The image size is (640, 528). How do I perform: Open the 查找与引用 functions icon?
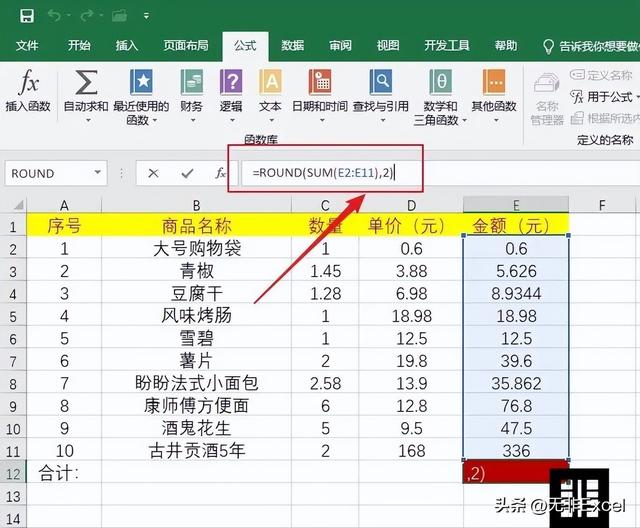pyautogui.click(x=380, y=82)
